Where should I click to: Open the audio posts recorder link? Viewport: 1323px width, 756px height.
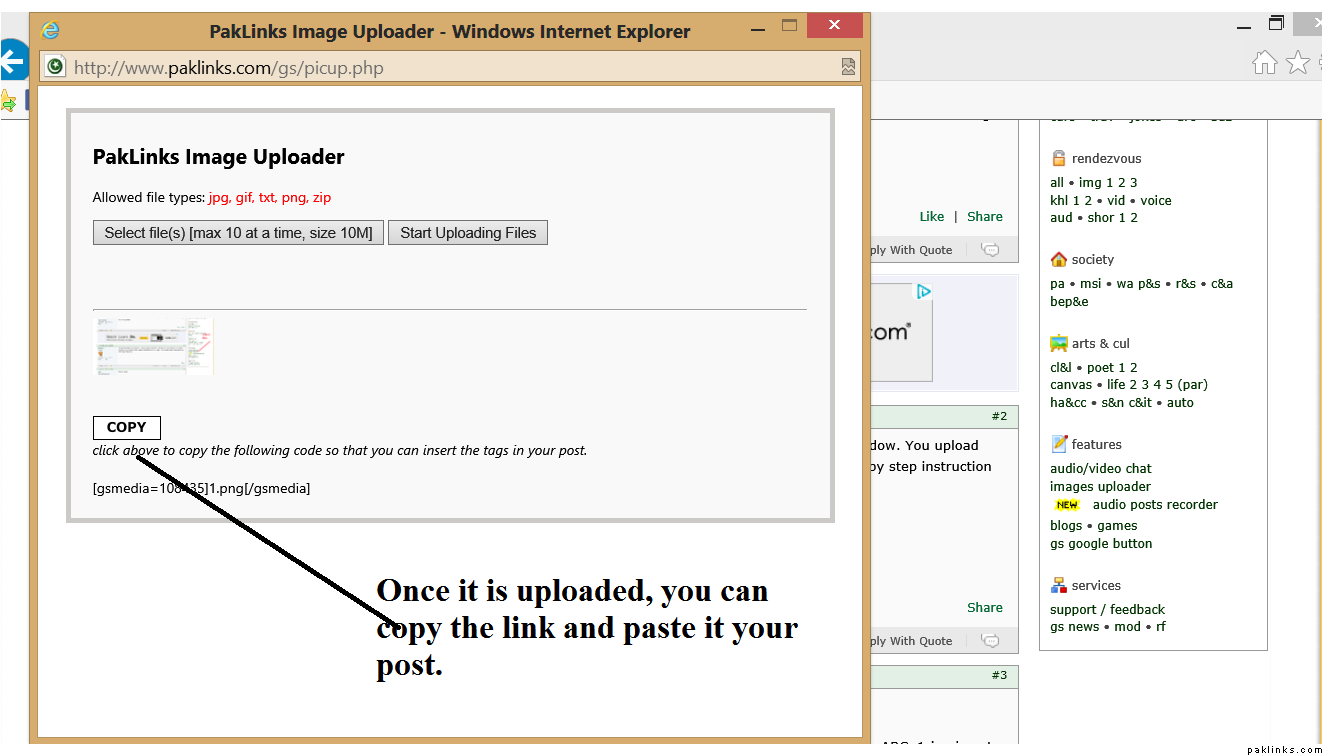1154,505
